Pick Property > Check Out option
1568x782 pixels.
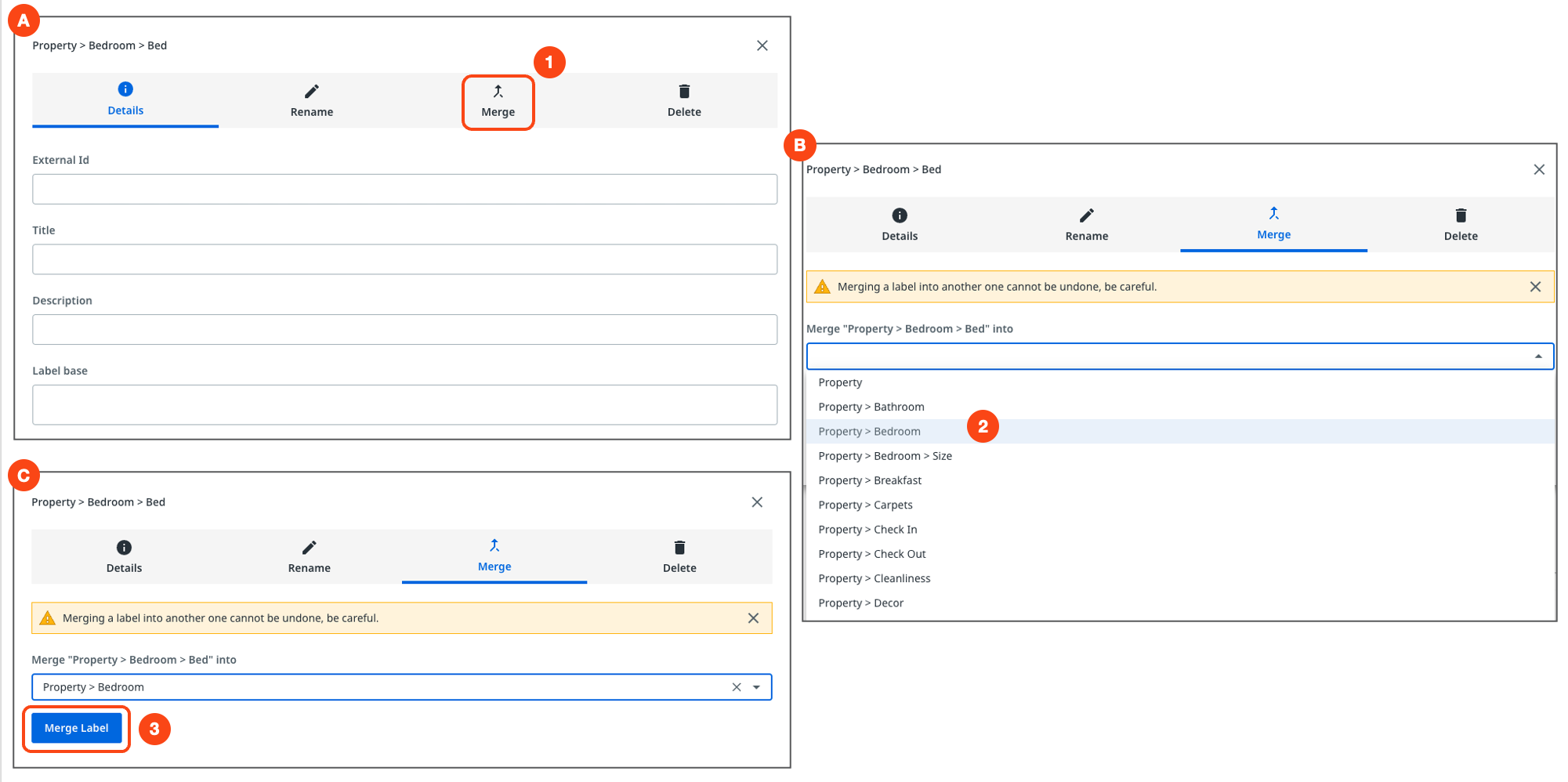(x=1180, y=554)
